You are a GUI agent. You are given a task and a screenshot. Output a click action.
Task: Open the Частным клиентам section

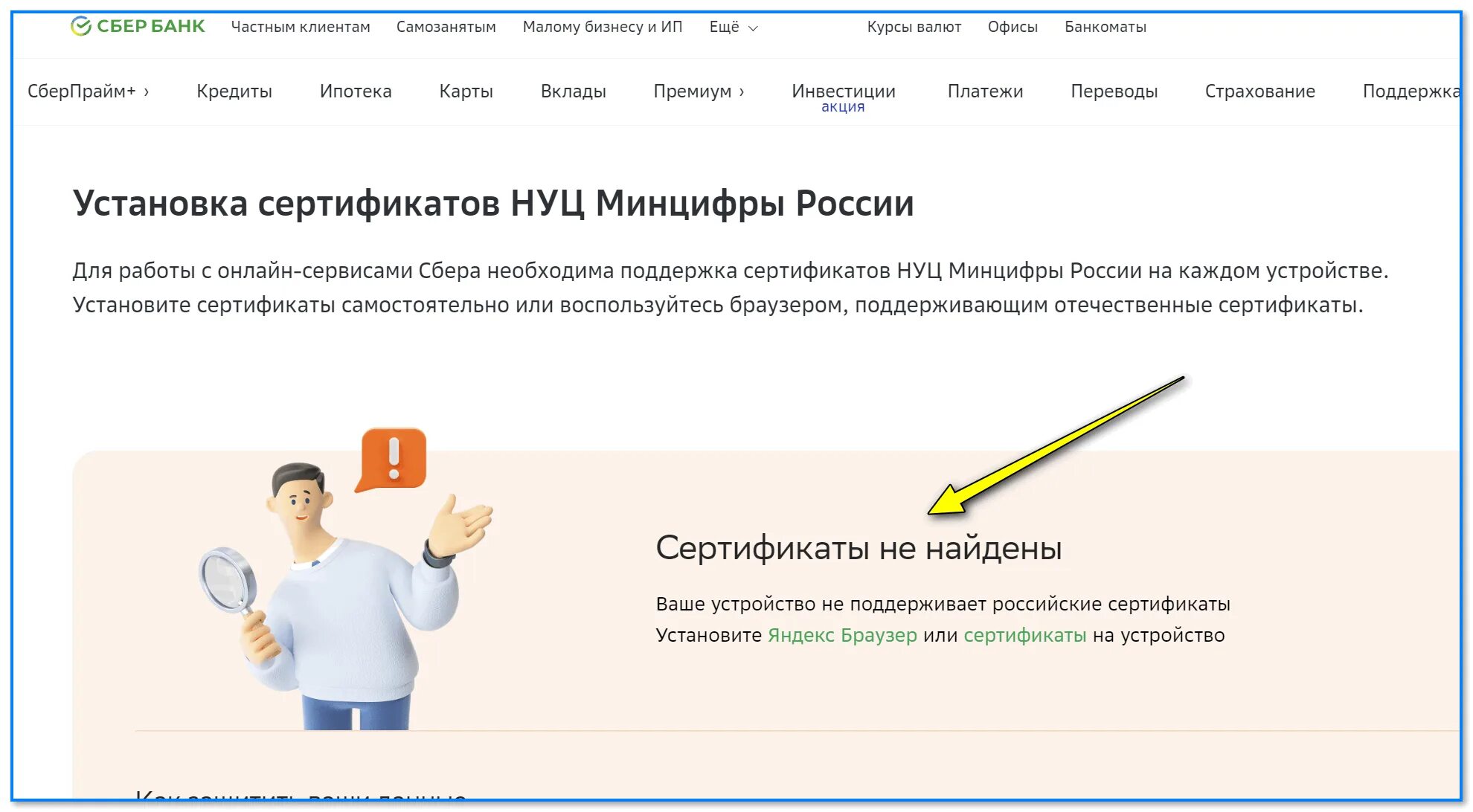pos(301,27)
